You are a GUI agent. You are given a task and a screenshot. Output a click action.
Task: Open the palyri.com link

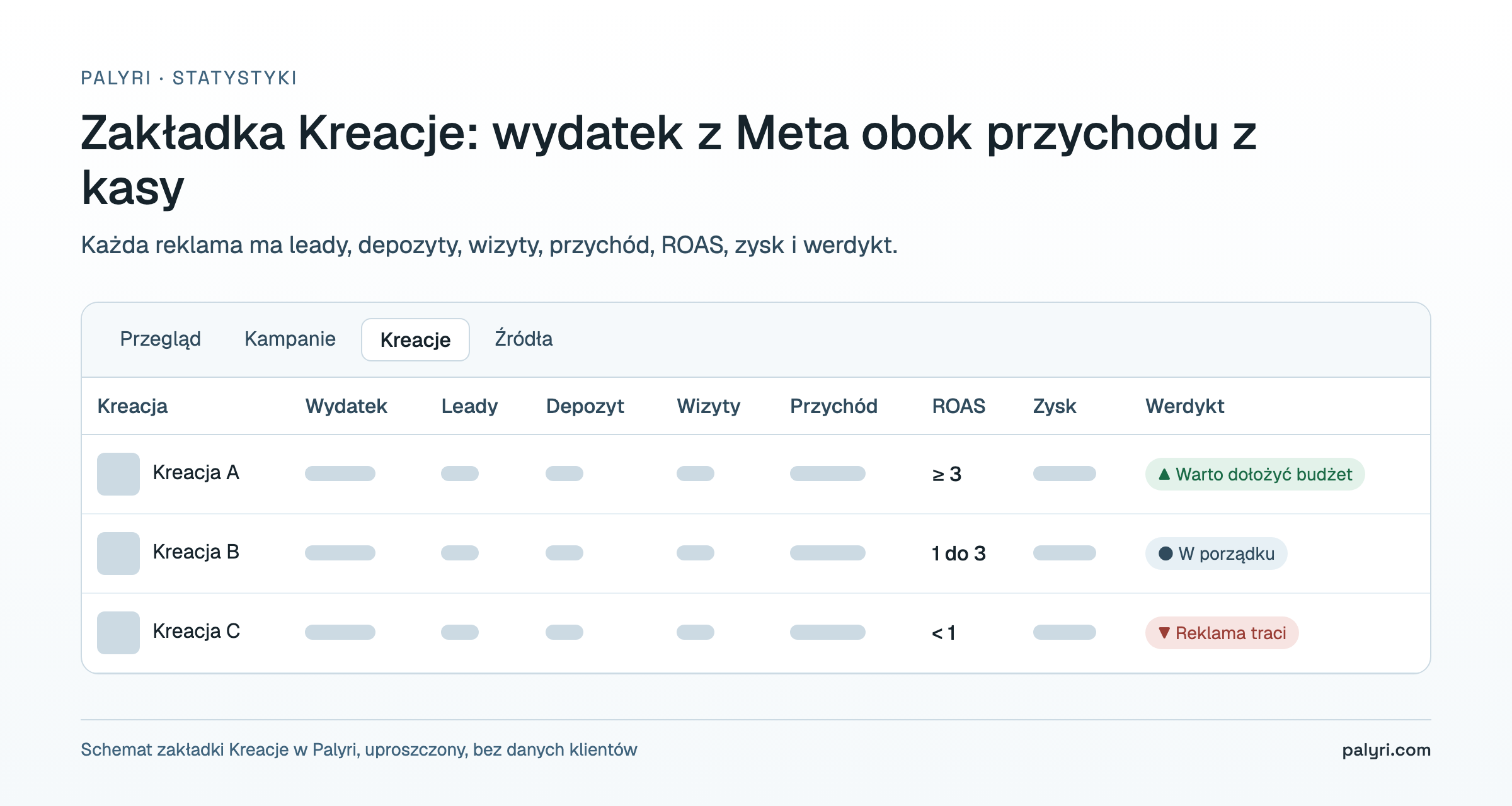click(x=1386, y=750)
